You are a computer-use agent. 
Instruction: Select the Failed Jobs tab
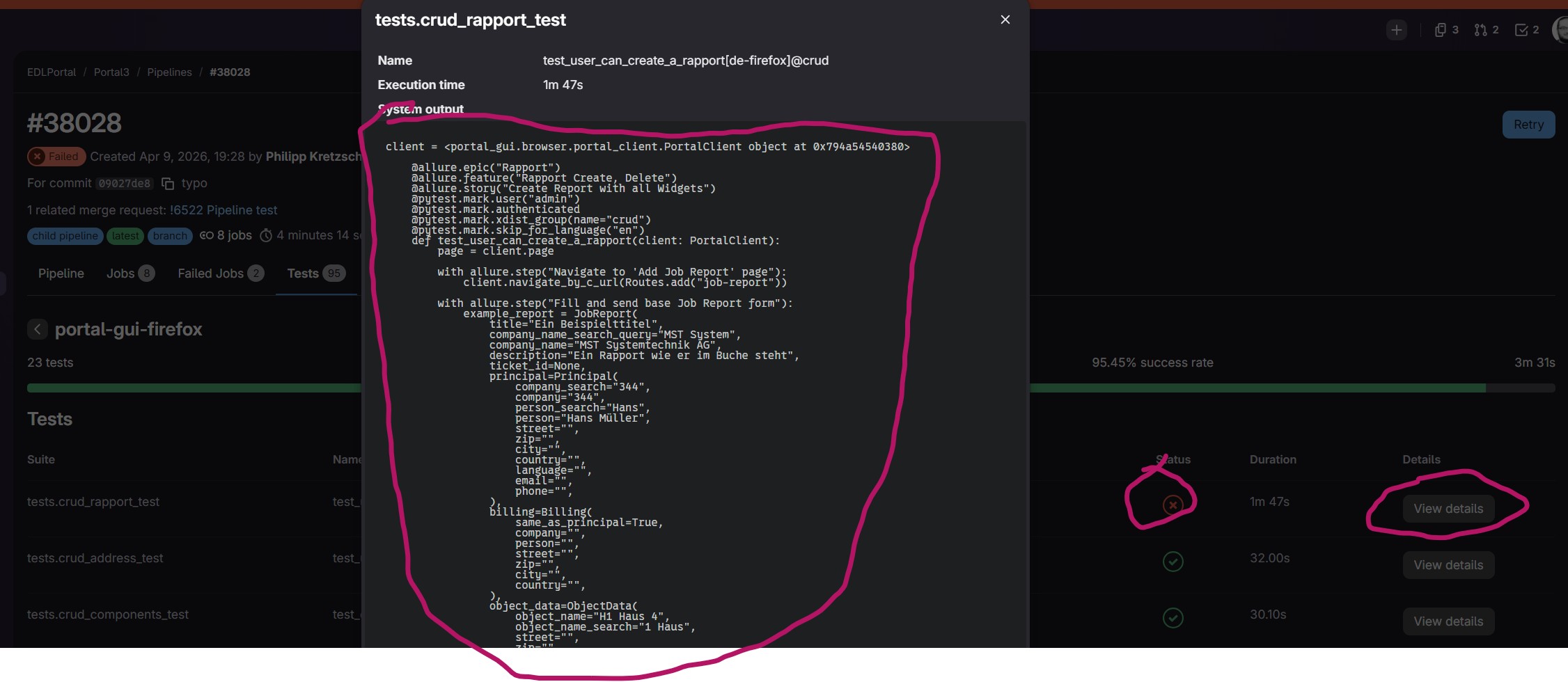click(x=221, y=273)
